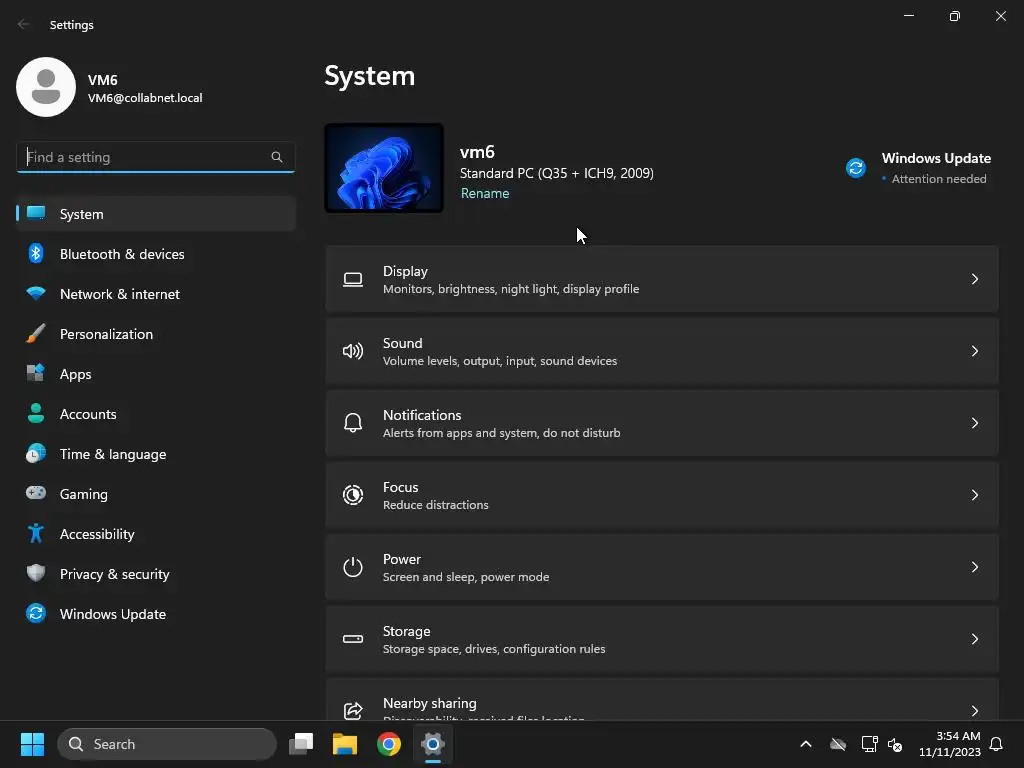Viewport: 1024px width, 768px height.
Task: Click the Privacy & security shield icon
Action: click(x=36, y=573)
